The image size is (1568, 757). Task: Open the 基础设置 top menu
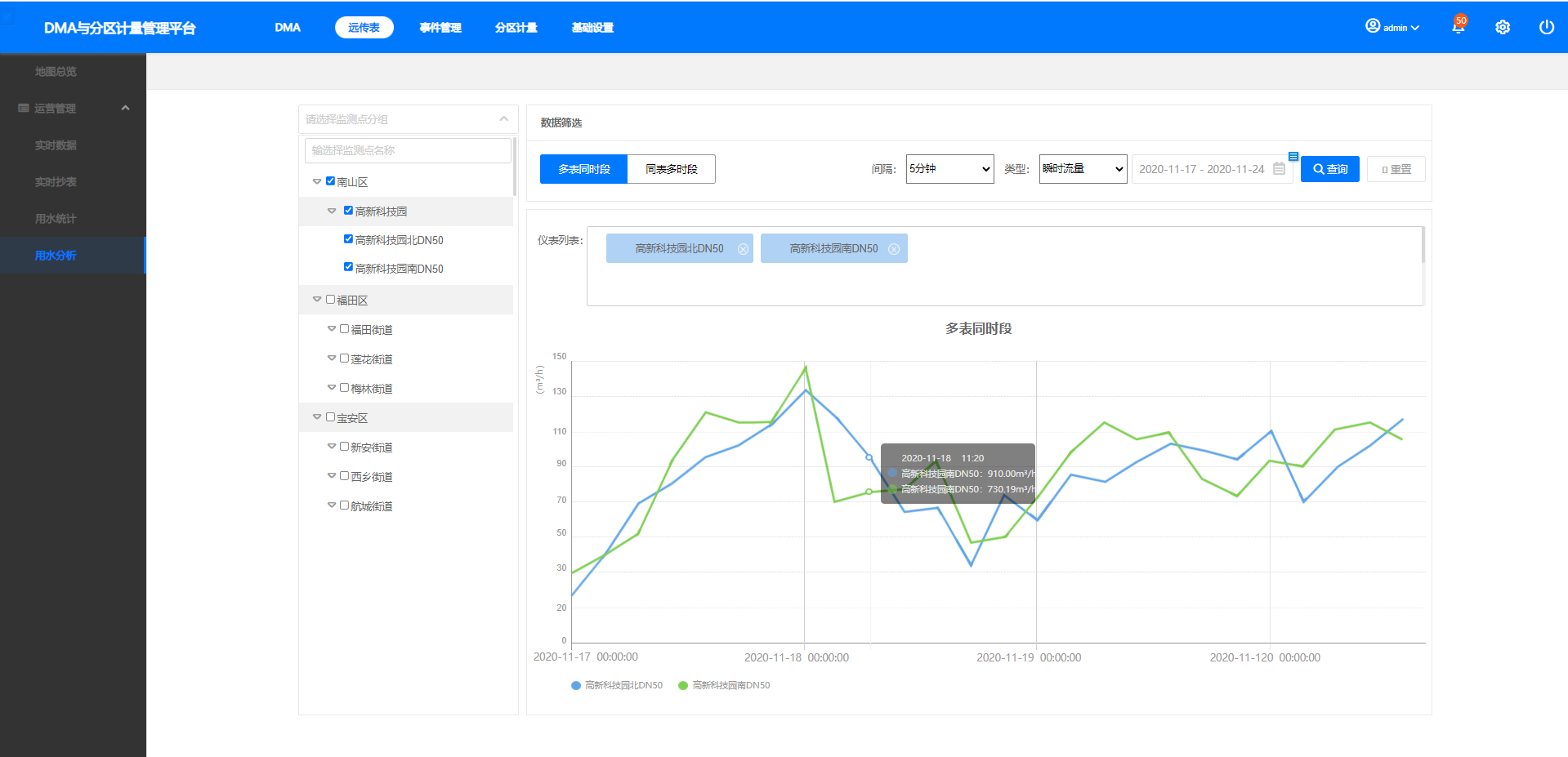[x=592, y=28]
